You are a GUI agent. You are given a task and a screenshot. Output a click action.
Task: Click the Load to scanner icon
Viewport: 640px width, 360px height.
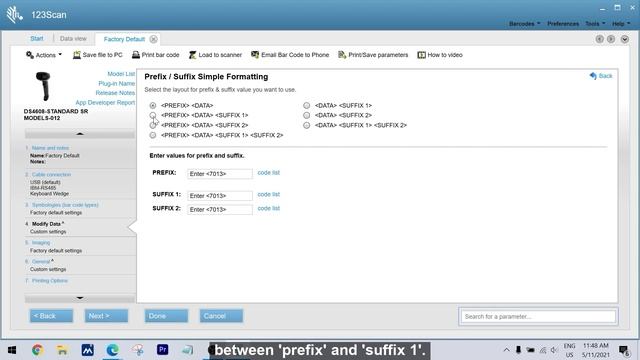[x=193, y=55]
